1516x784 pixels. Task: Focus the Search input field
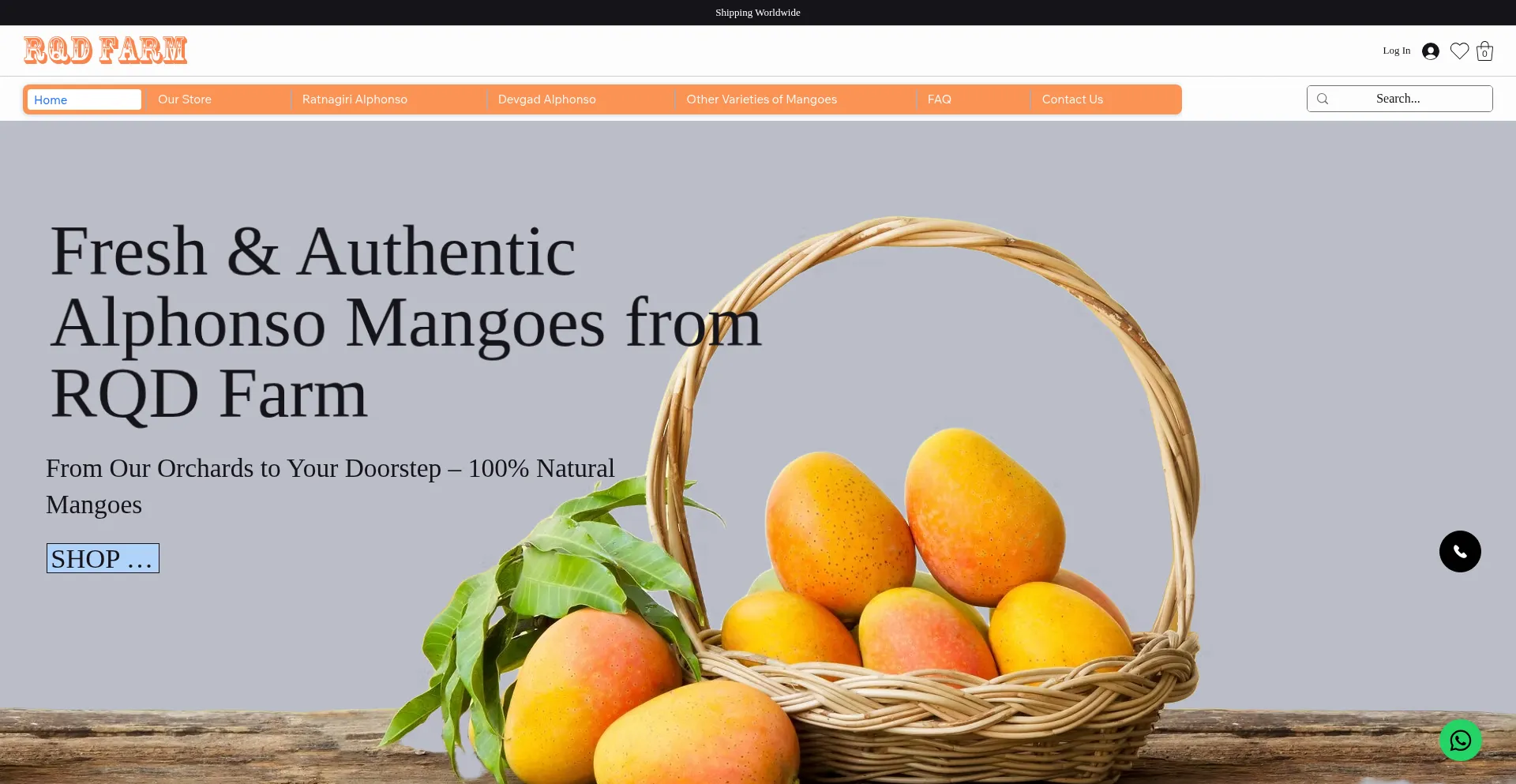coord(1399,99)
